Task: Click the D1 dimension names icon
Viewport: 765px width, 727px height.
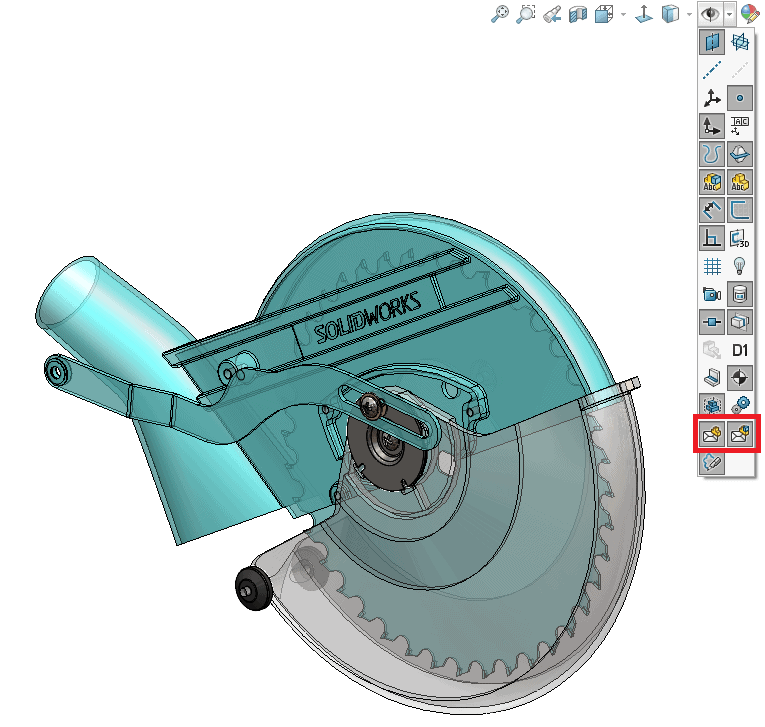Action: 740,350
